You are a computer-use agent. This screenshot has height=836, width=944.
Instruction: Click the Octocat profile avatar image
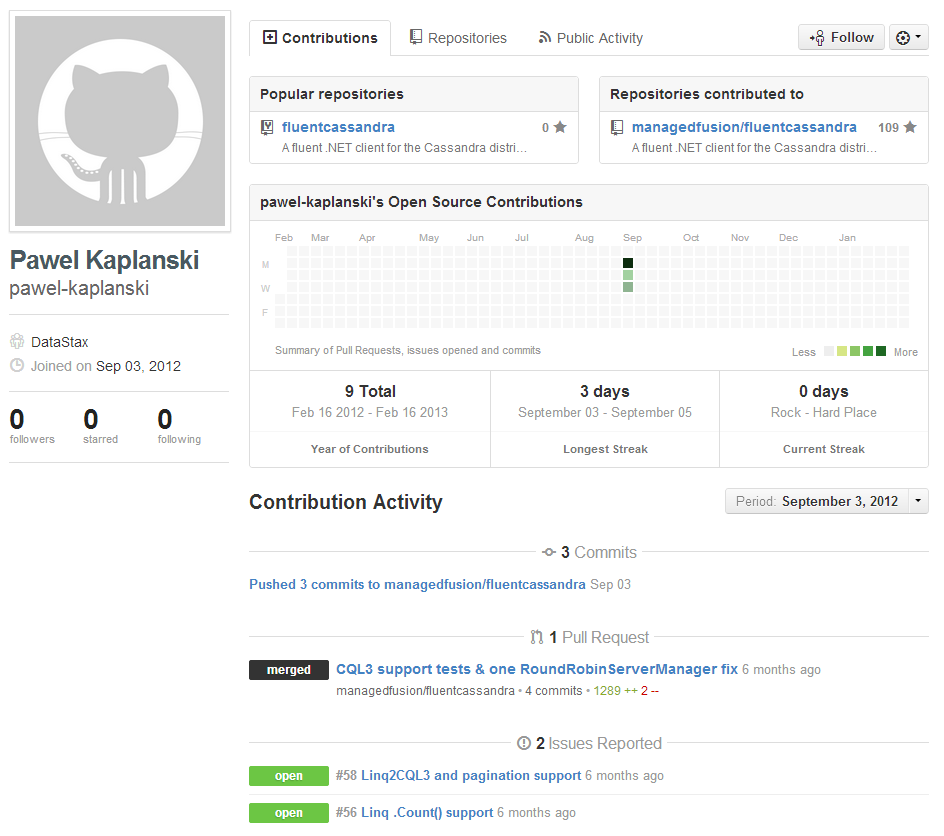[119, 120]
